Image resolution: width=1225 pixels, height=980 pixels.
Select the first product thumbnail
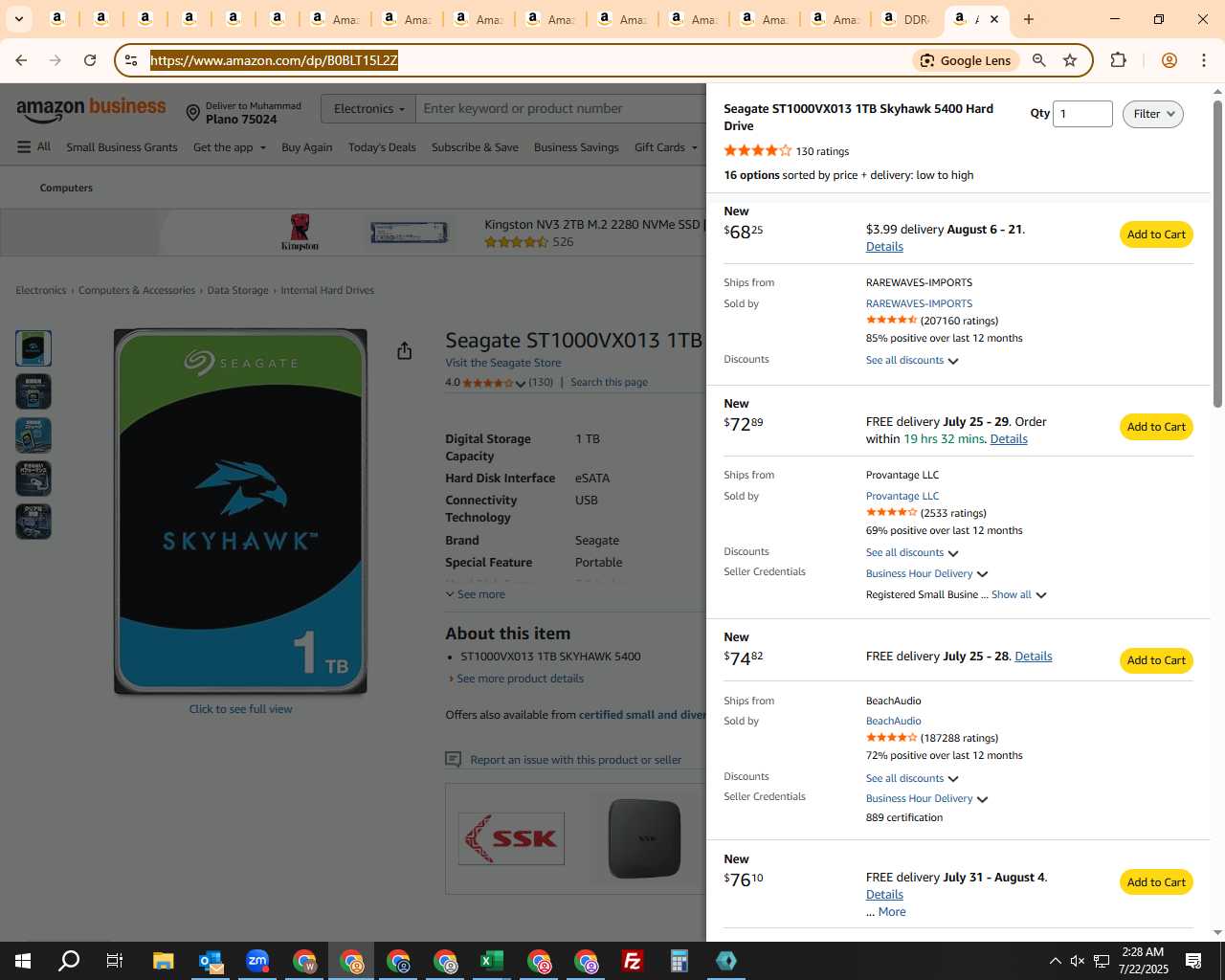pyautogui.click(x=33, y=348)
